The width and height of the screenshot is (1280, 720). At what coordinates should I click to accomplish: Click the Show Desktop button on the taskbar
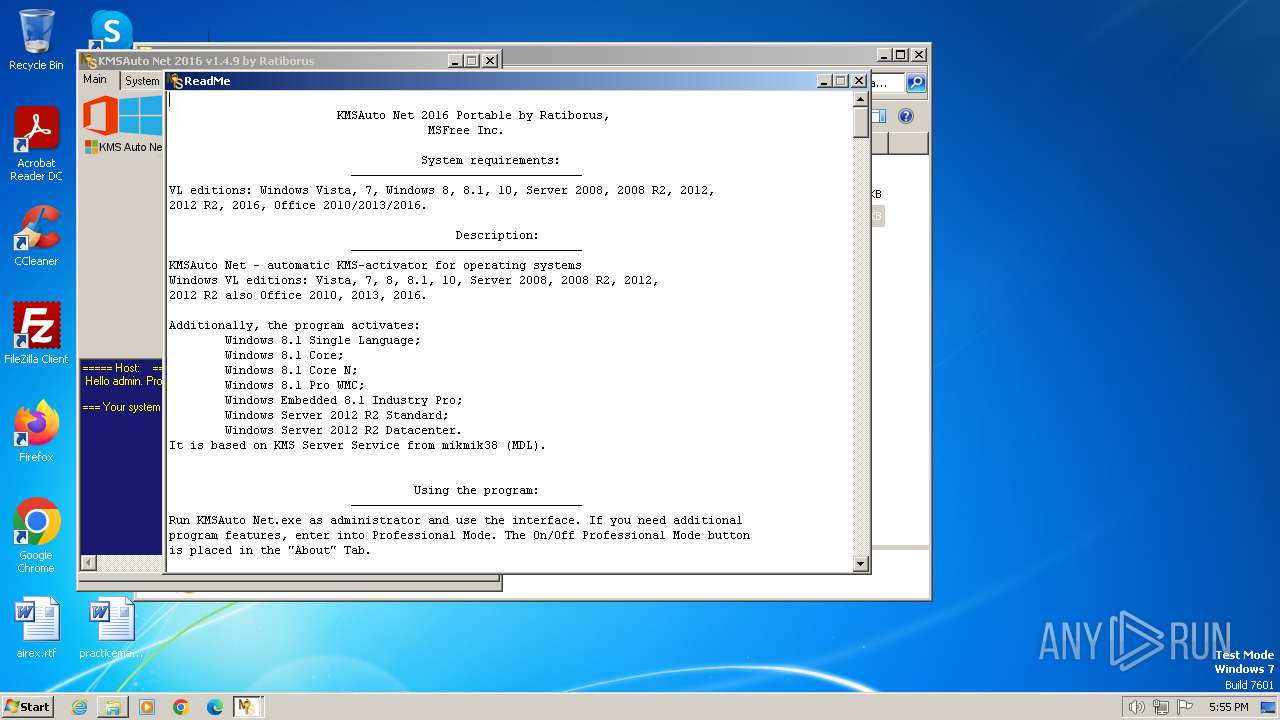pos(1268,707)
